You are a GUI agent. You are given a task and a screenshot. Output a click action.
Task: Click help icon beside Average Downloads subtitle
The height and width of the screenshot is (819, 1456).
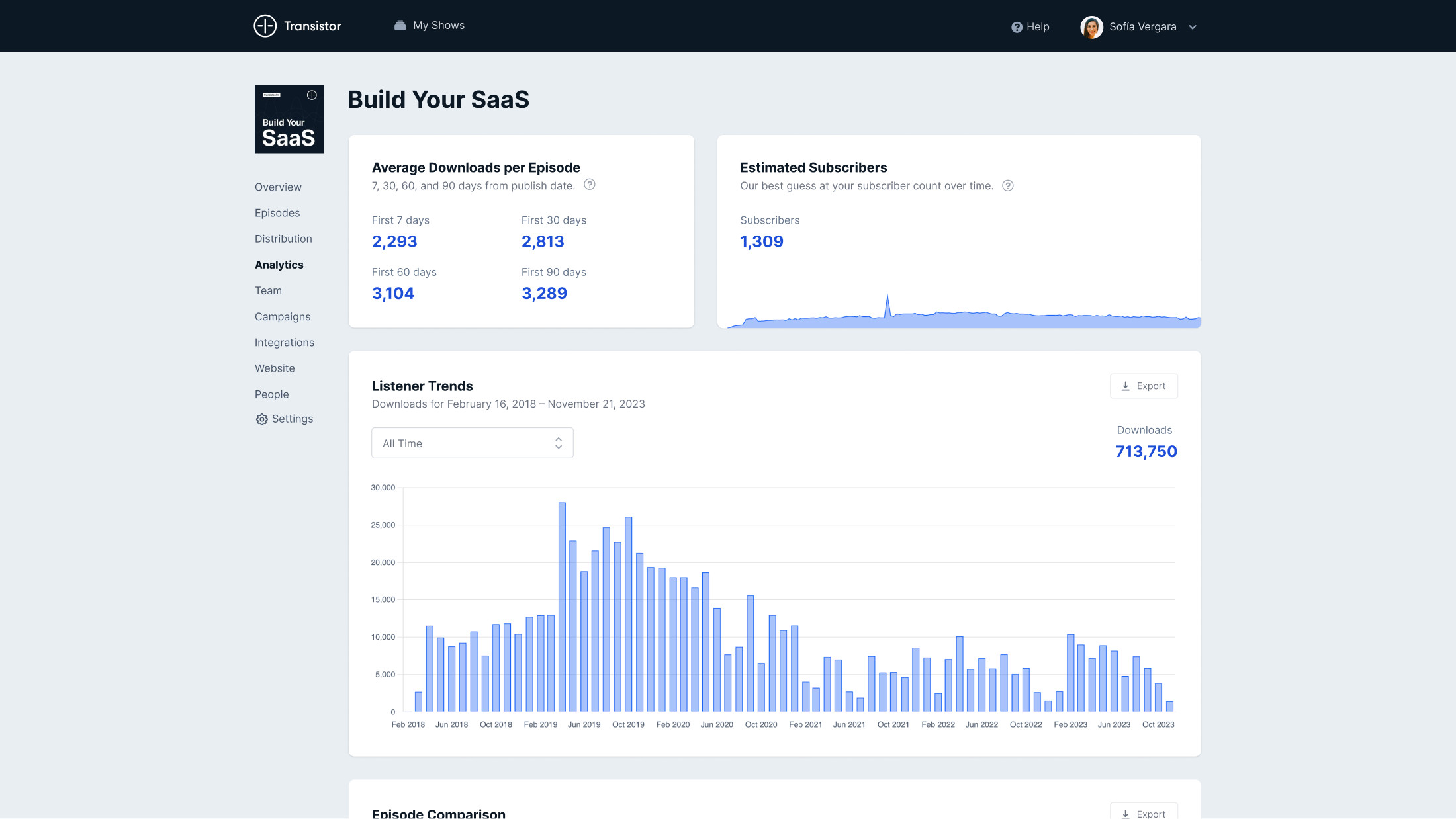[589, 185]
